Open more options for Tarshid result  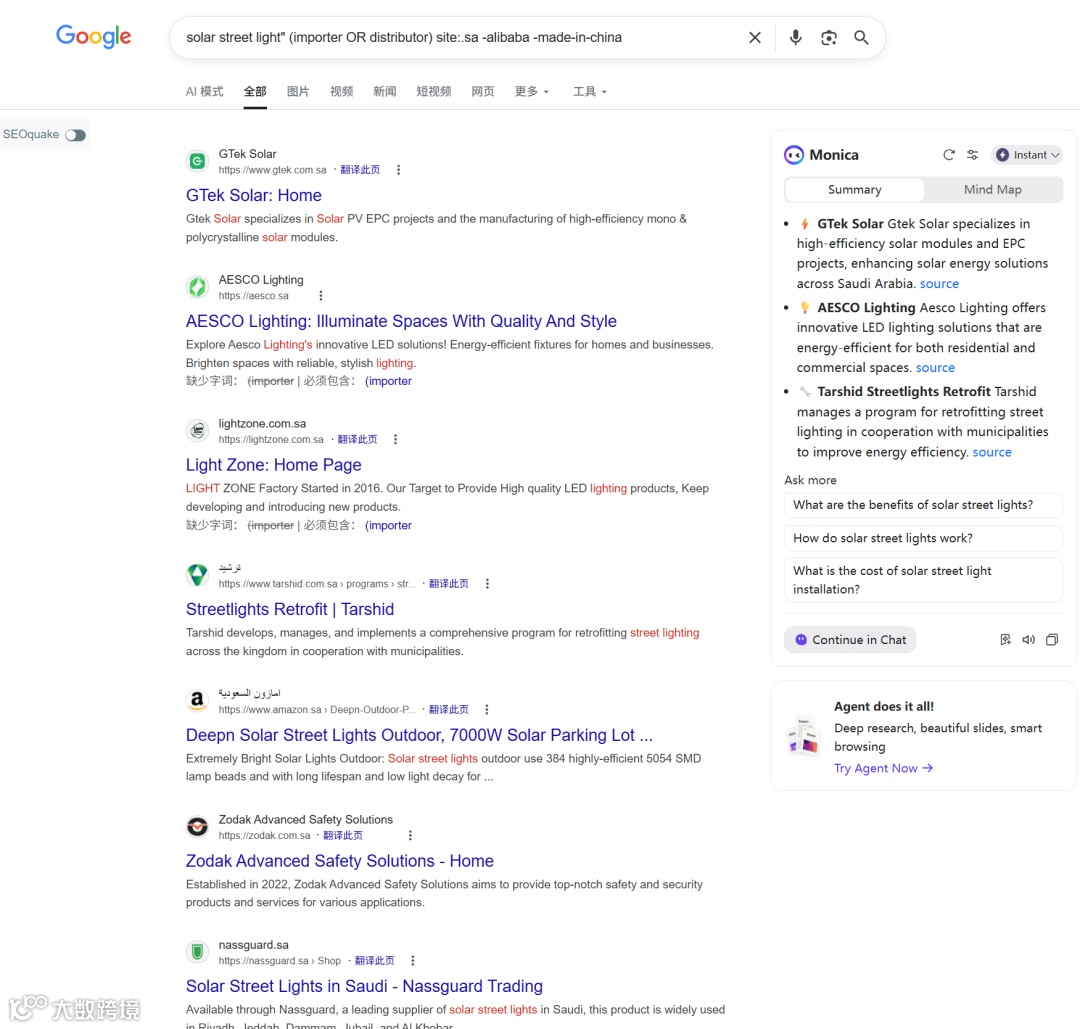click(x=487, y=583)
